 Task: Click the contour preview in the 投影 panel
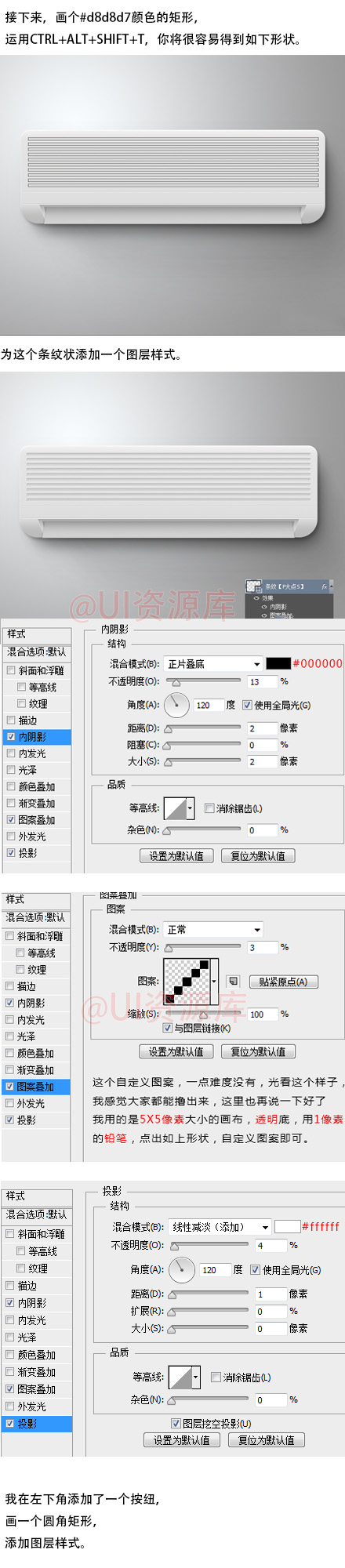180,1377
